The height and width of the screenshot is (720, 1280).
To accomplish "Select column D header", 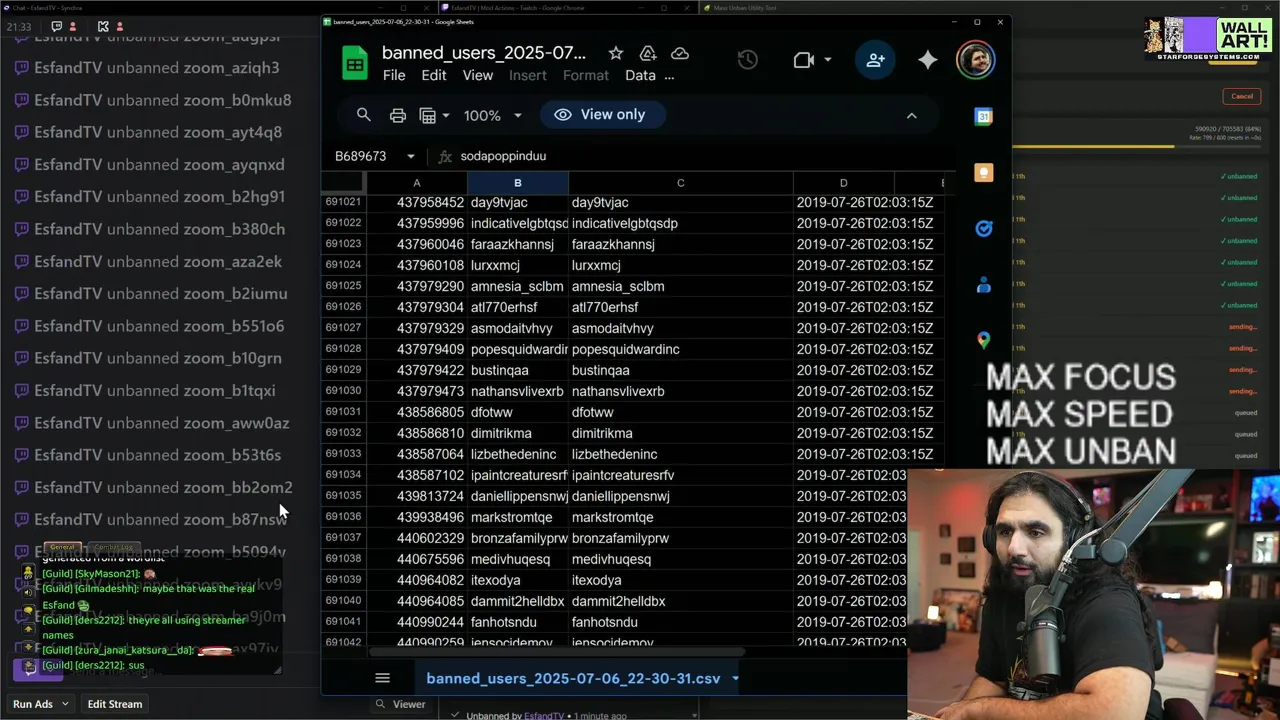I will point(843,183).
